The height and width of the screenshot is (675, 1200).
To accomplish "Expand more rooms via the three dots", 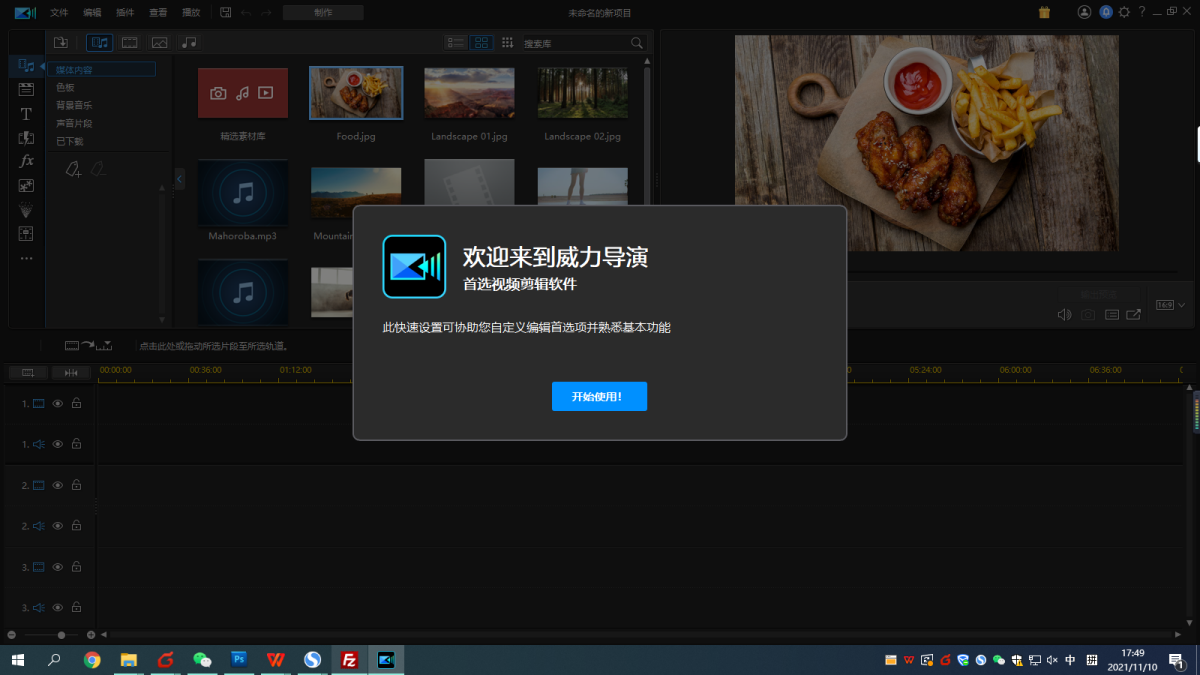I will [x=26, y=258].
